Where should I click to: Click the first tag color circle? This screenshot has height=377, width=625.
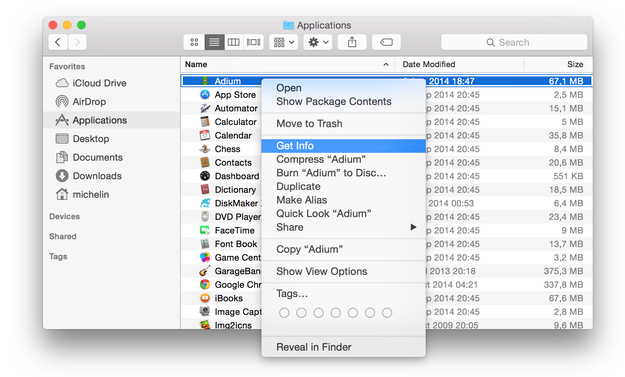point(284,313)
